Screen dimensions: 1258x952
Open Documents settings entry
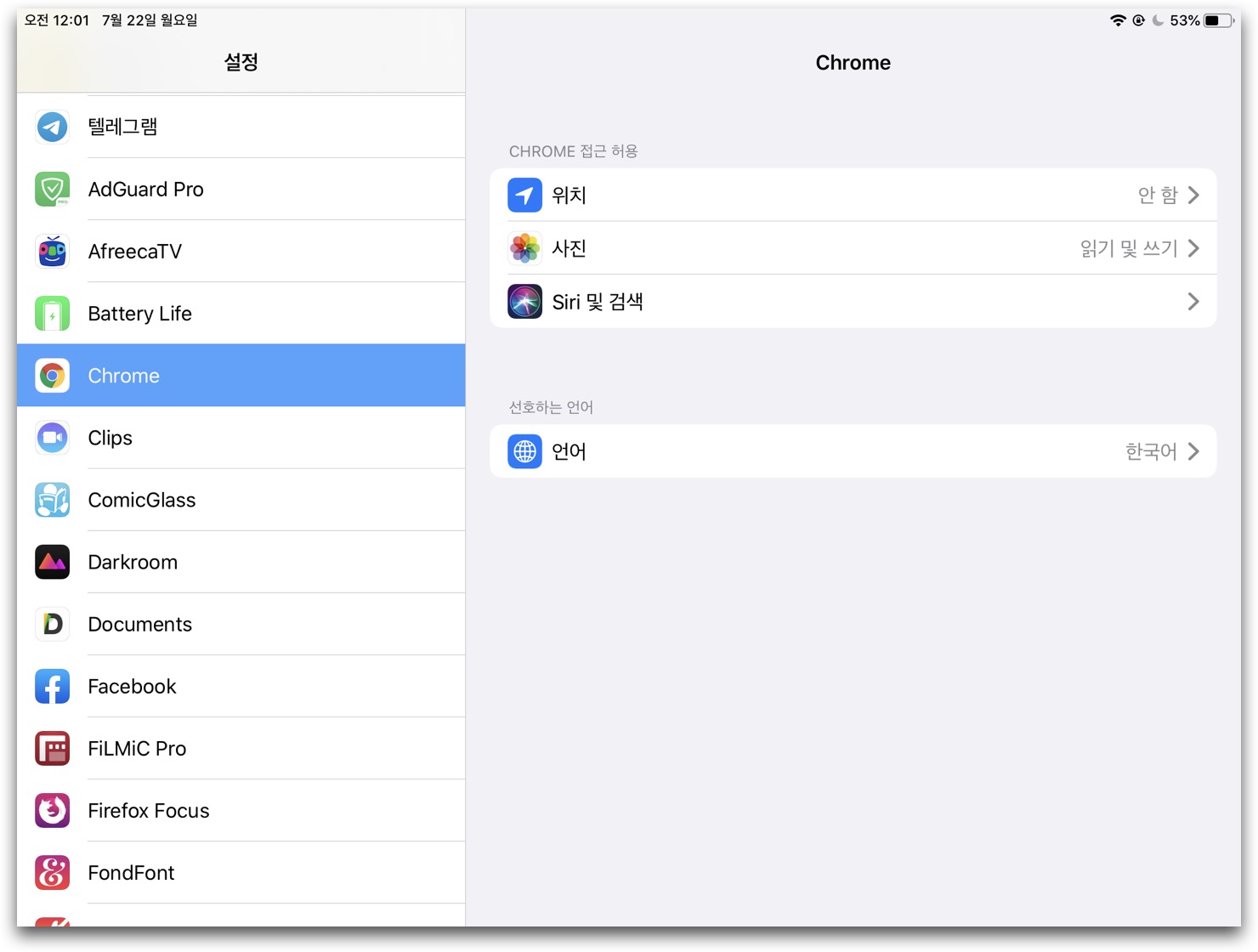[x=241, y=624]
